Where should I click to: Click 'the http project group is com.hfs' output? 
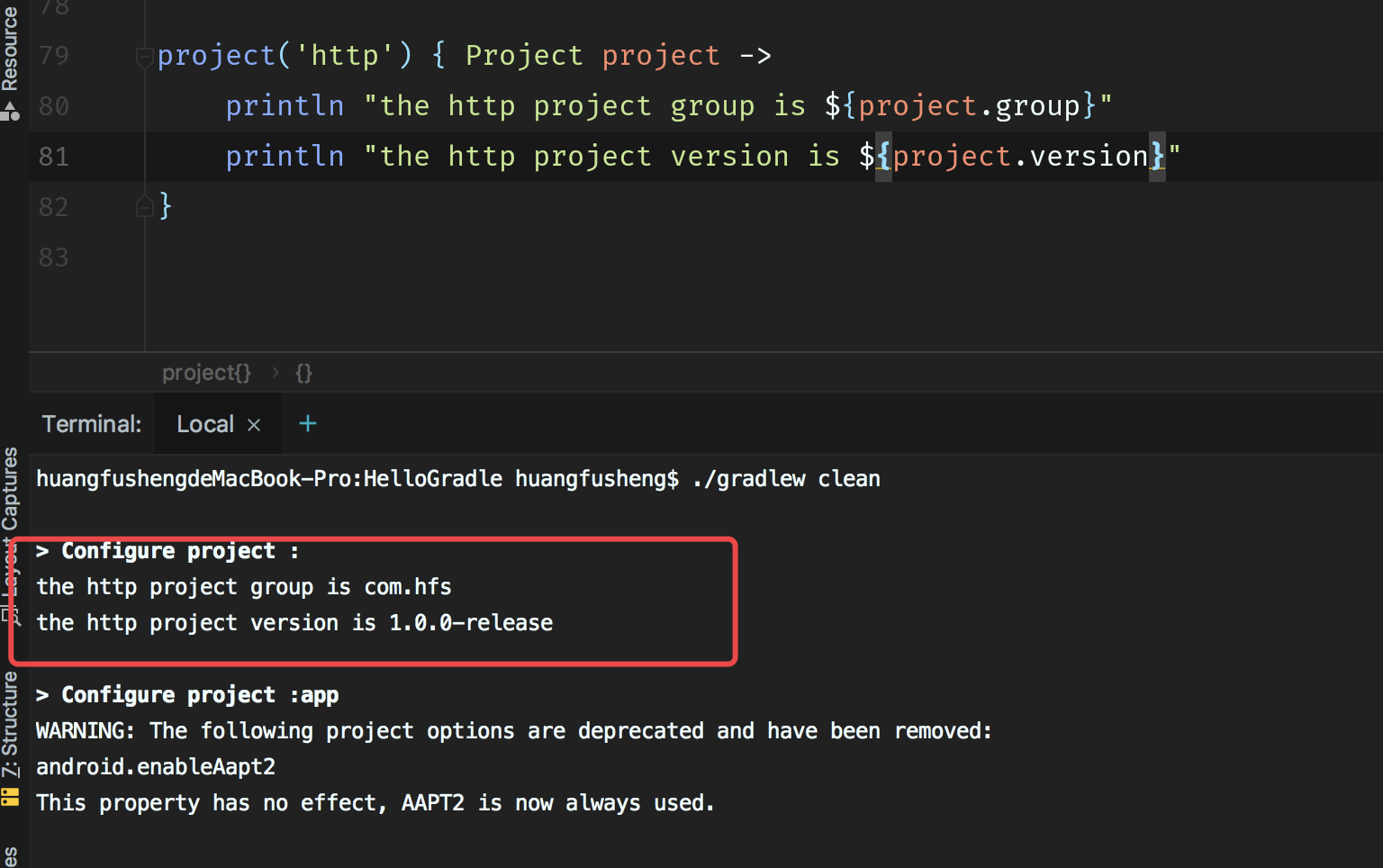(244, 587)
